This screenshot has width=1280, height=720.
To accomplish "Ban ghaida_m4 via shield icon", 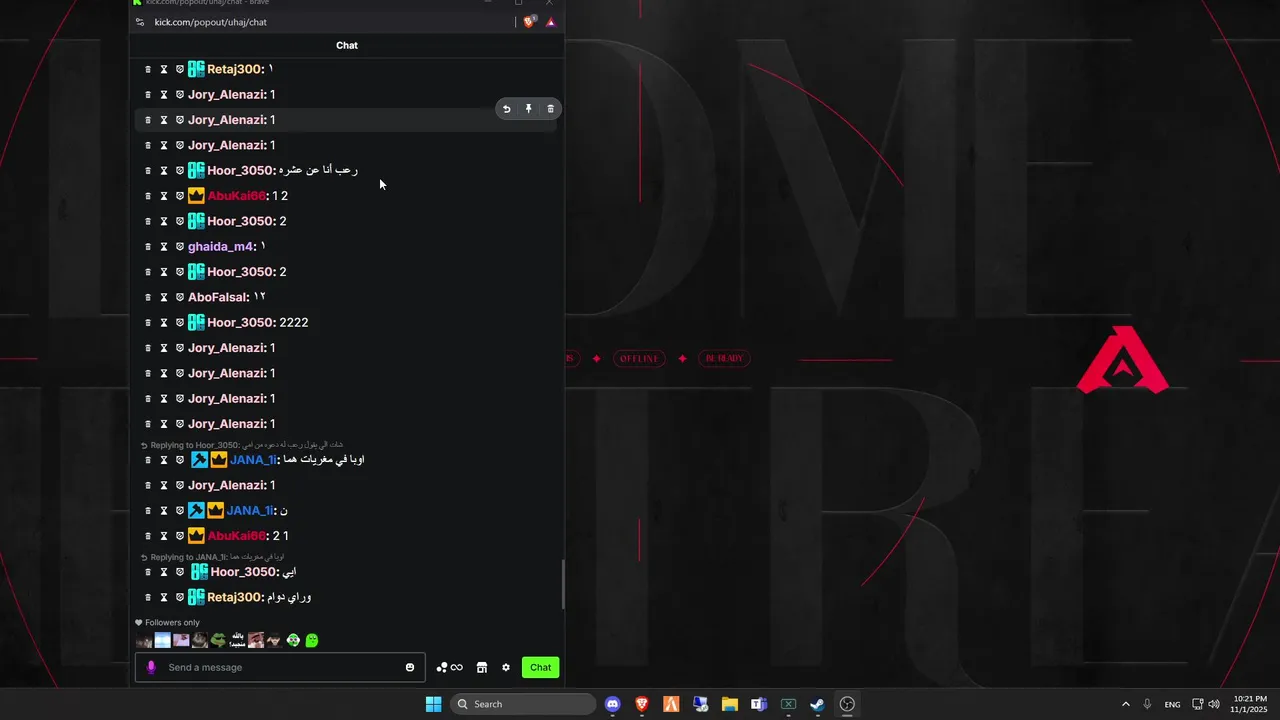I will (x=180, y=247).
